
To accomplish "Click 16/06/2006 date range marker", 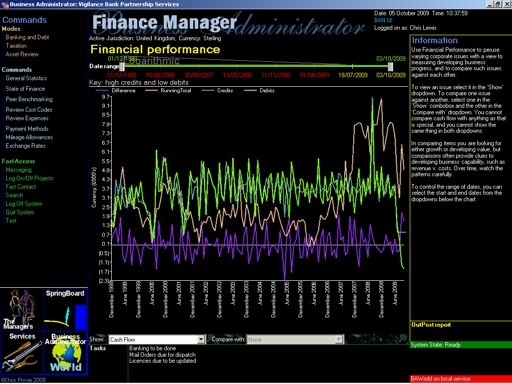I will (160, 75).
